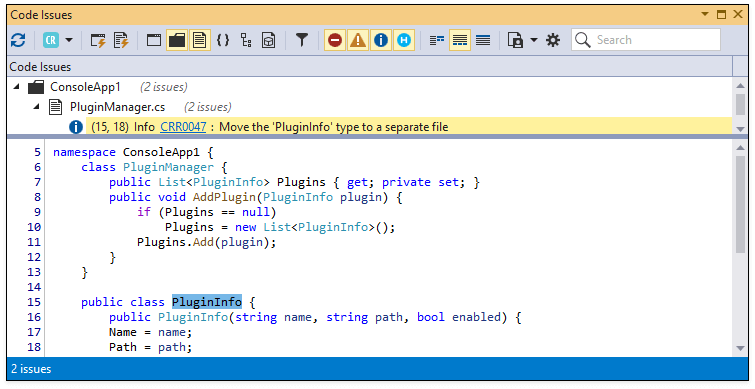Click "bool enabled" parameter on line 16
755x389 pixels.
(459, 317)
